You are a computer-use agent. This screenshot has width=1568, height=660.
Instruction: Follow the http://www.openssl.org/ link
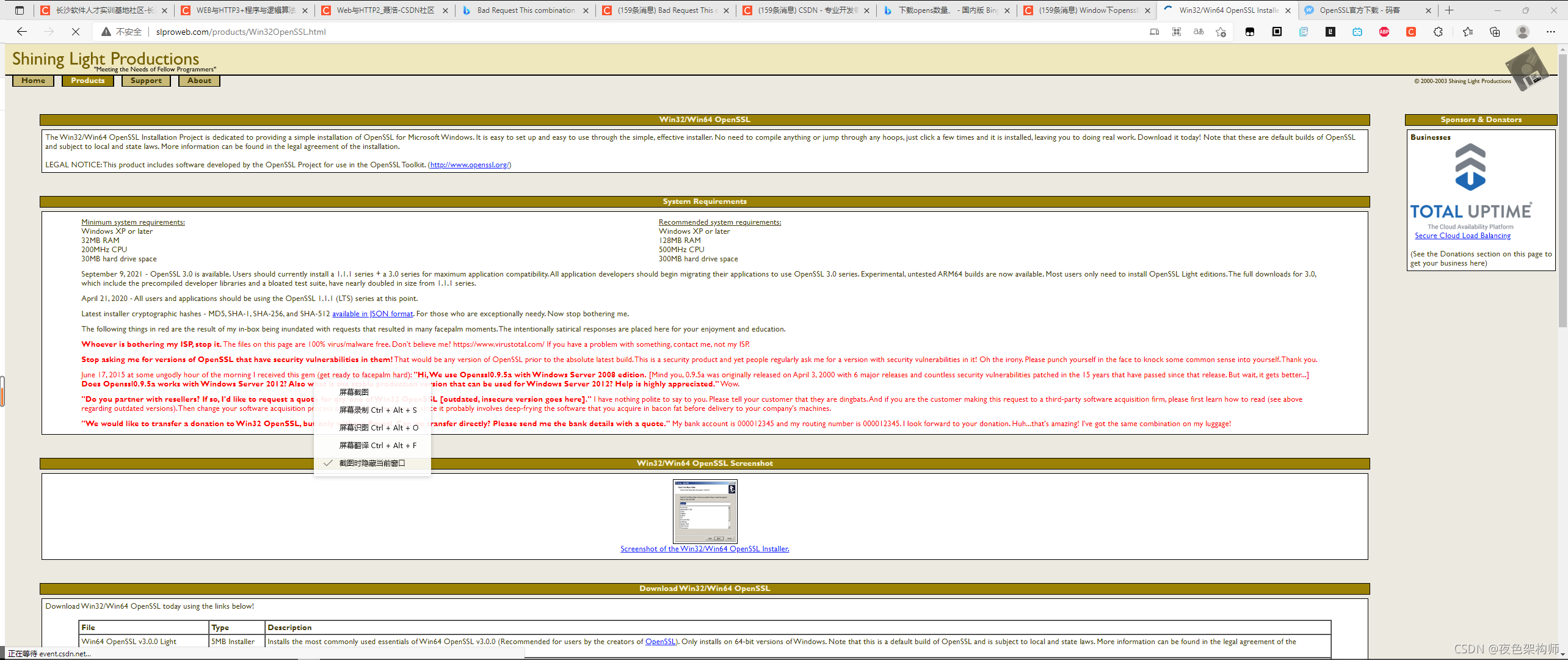point(470,165)
